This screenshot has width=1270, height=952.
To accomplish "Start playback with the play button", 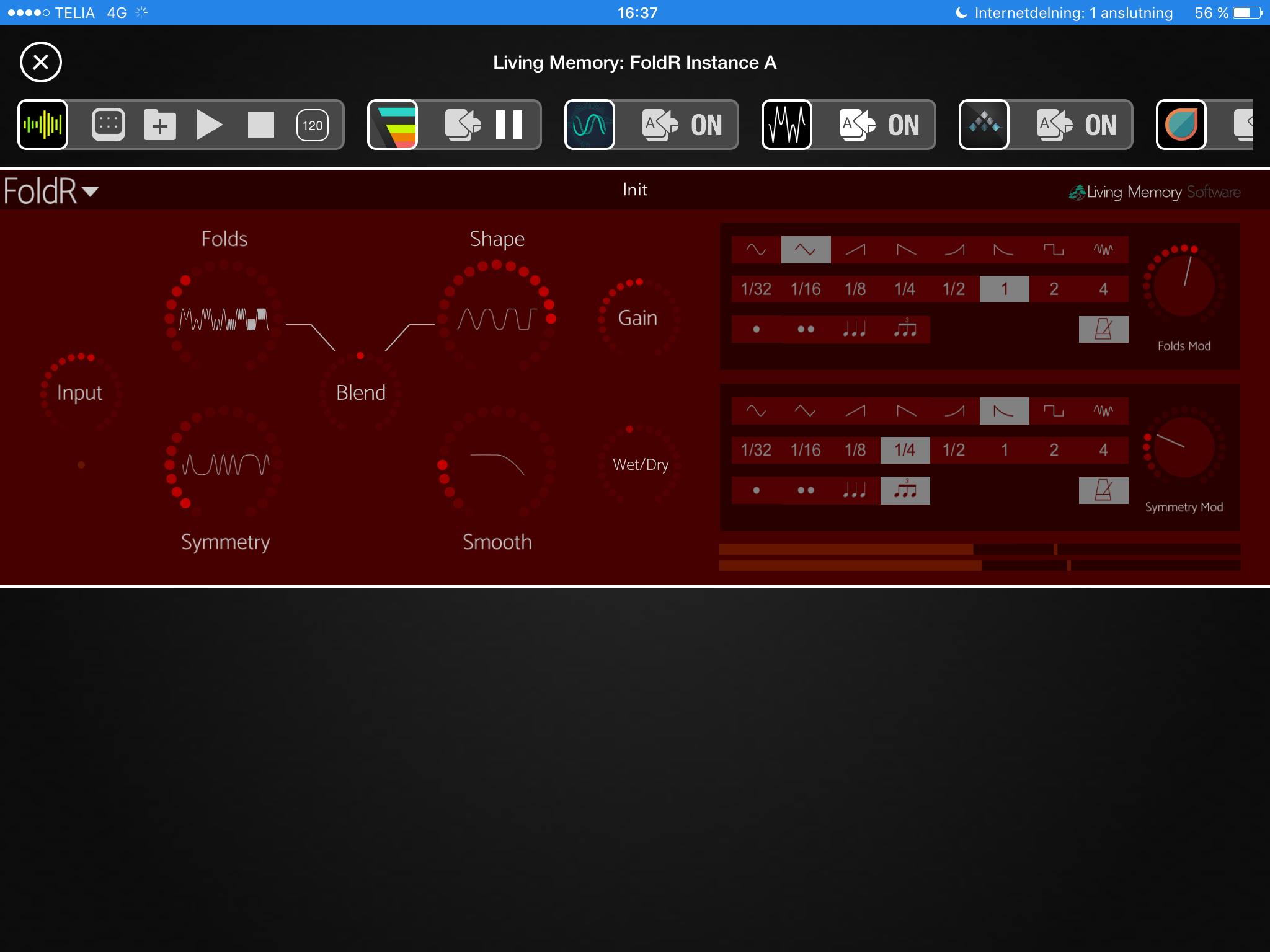I will click(x=210, y=125).
